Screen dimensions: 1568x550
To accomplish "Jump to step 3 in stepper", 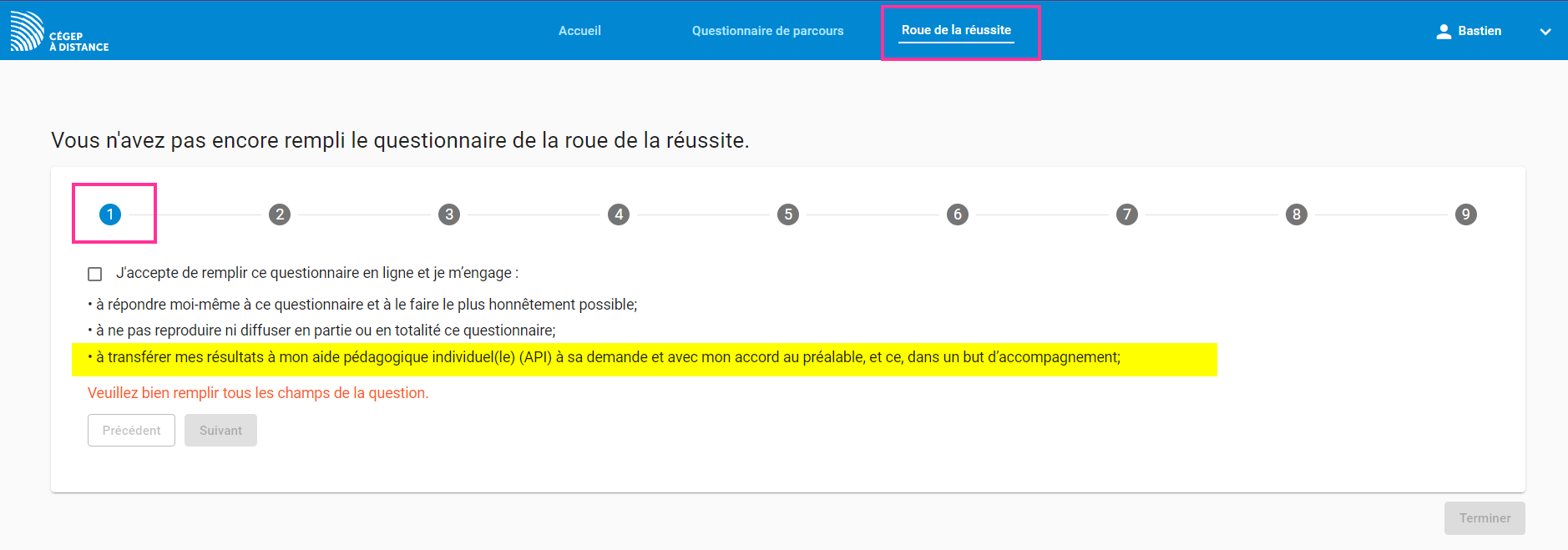I will [449, 214].
